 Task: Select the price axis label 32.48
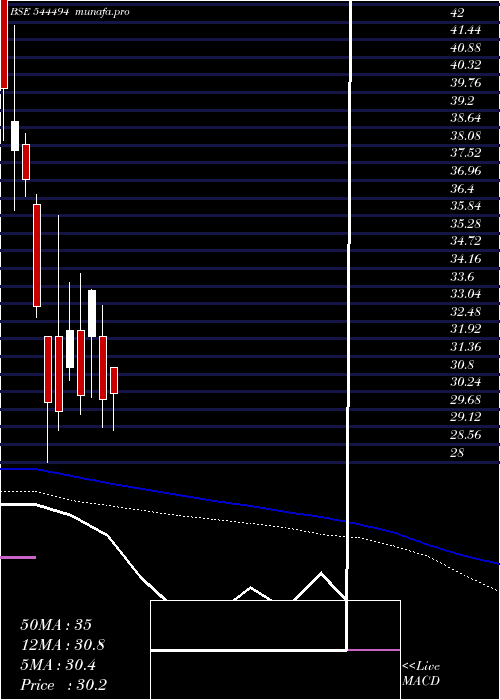click(x=465, y=311)
